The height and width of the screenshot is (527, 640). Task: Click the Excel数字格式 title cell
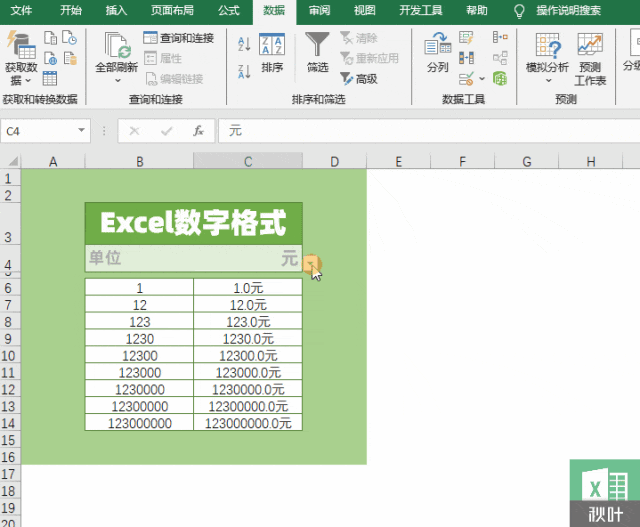(x=193, y=224)
